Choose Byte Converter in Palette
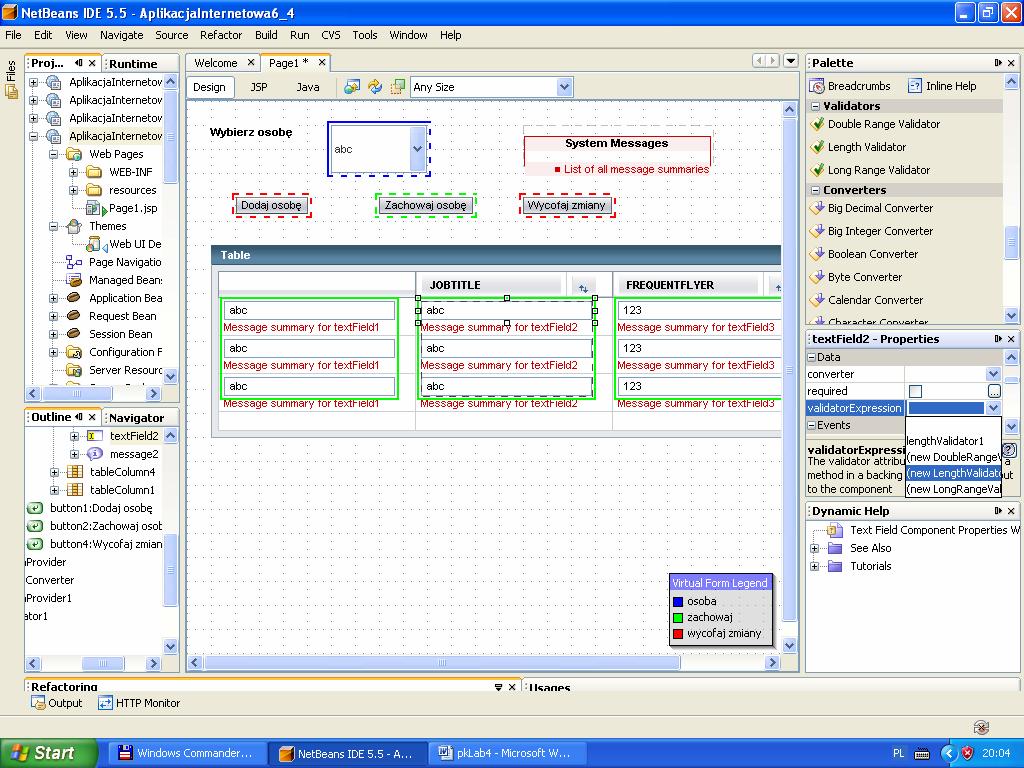This screenshot has height=768, width=1024. 856,277
